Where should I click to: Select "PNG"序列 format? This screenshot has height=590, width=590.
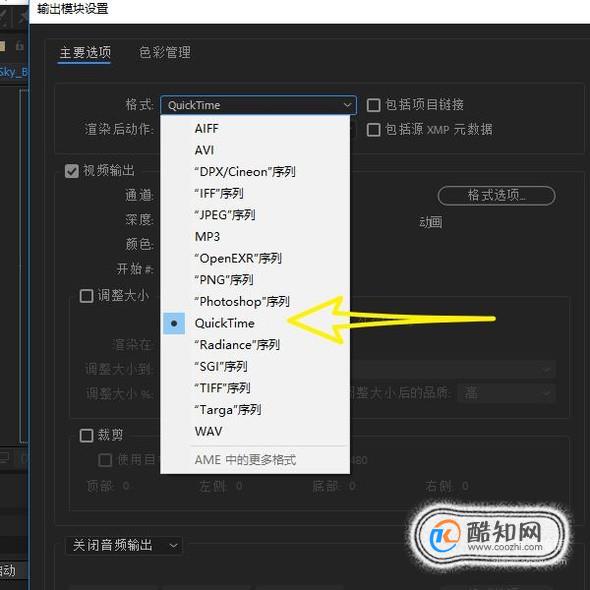coord(255,280)
